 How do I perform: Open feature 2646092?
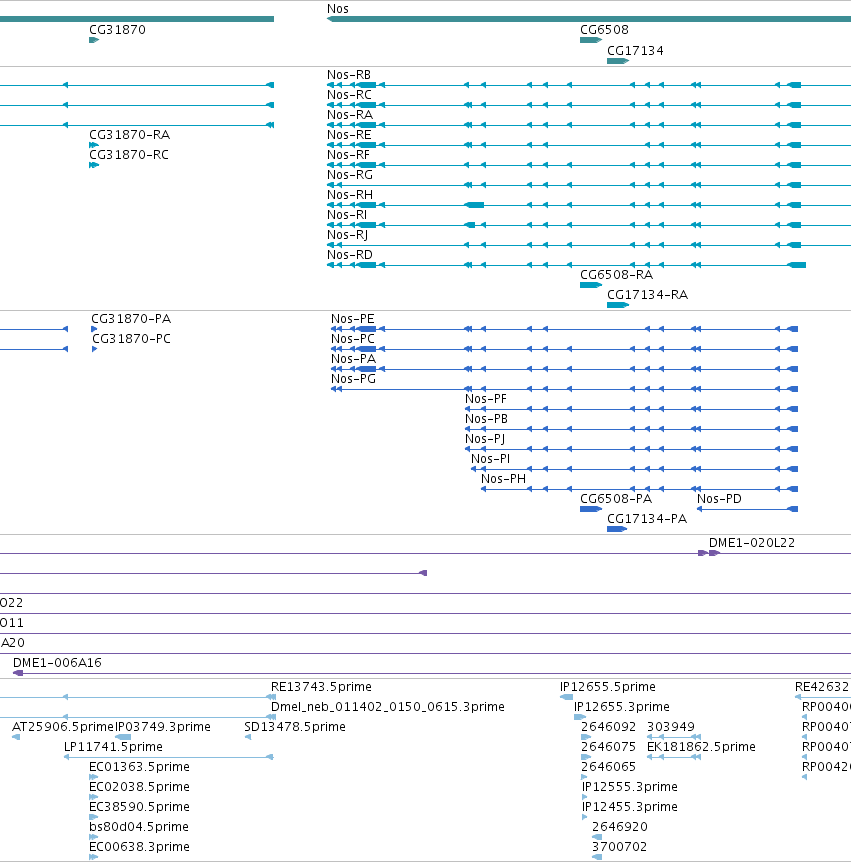click(x=609, y=727)
